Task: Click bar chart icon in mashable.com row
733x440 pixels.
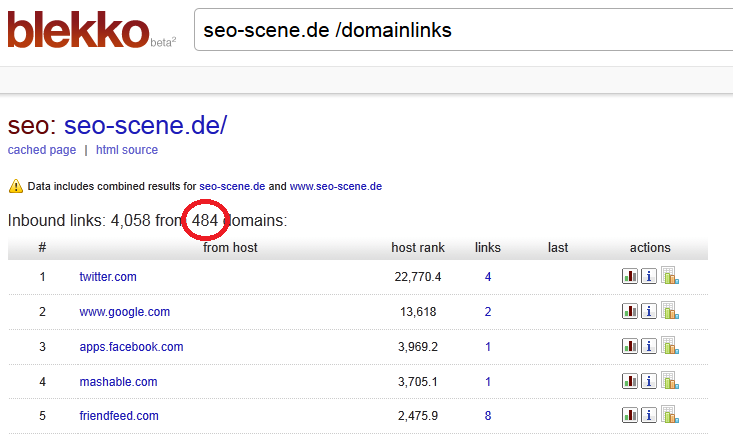Action: pyautogui.click(x=630, y=381)
